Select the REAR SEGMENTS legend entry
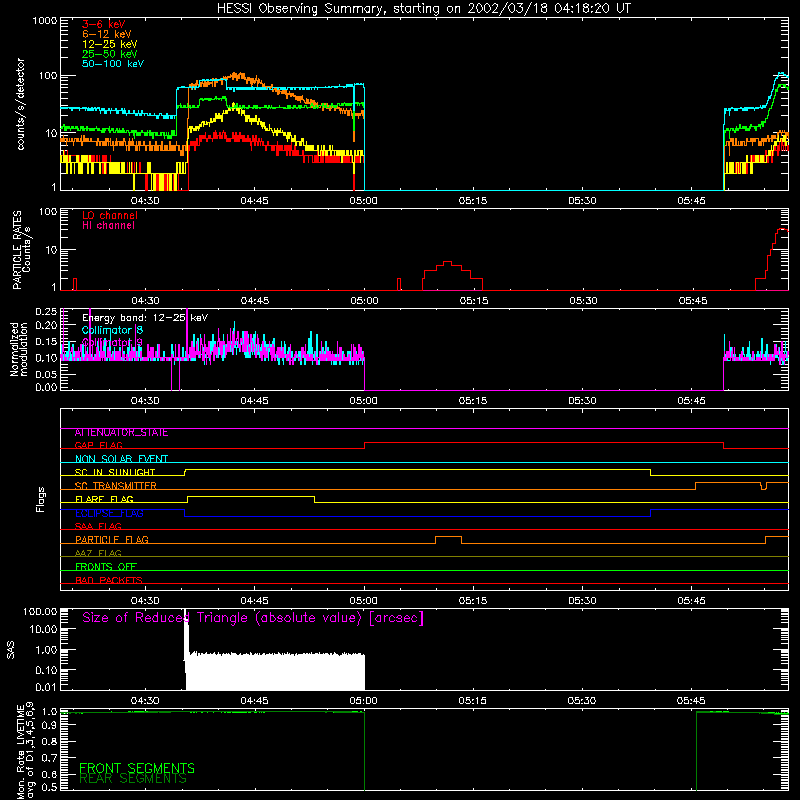Screen dimensions: 800x800 [133, 779]
